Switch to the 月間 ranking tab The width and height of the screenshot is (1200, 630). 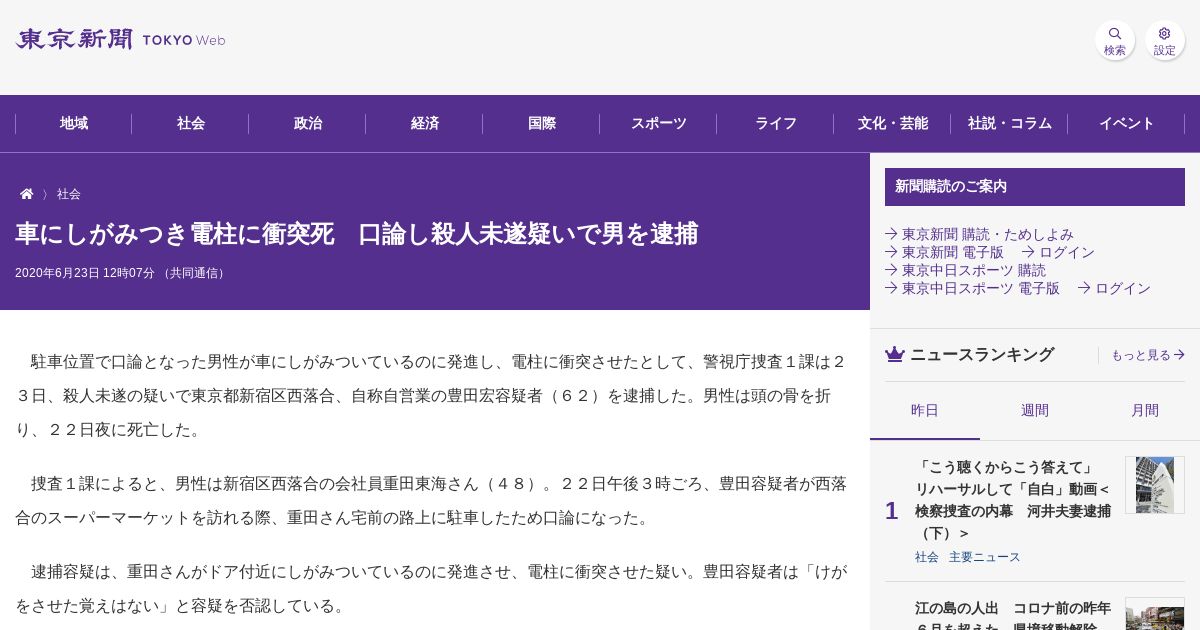1145,410
